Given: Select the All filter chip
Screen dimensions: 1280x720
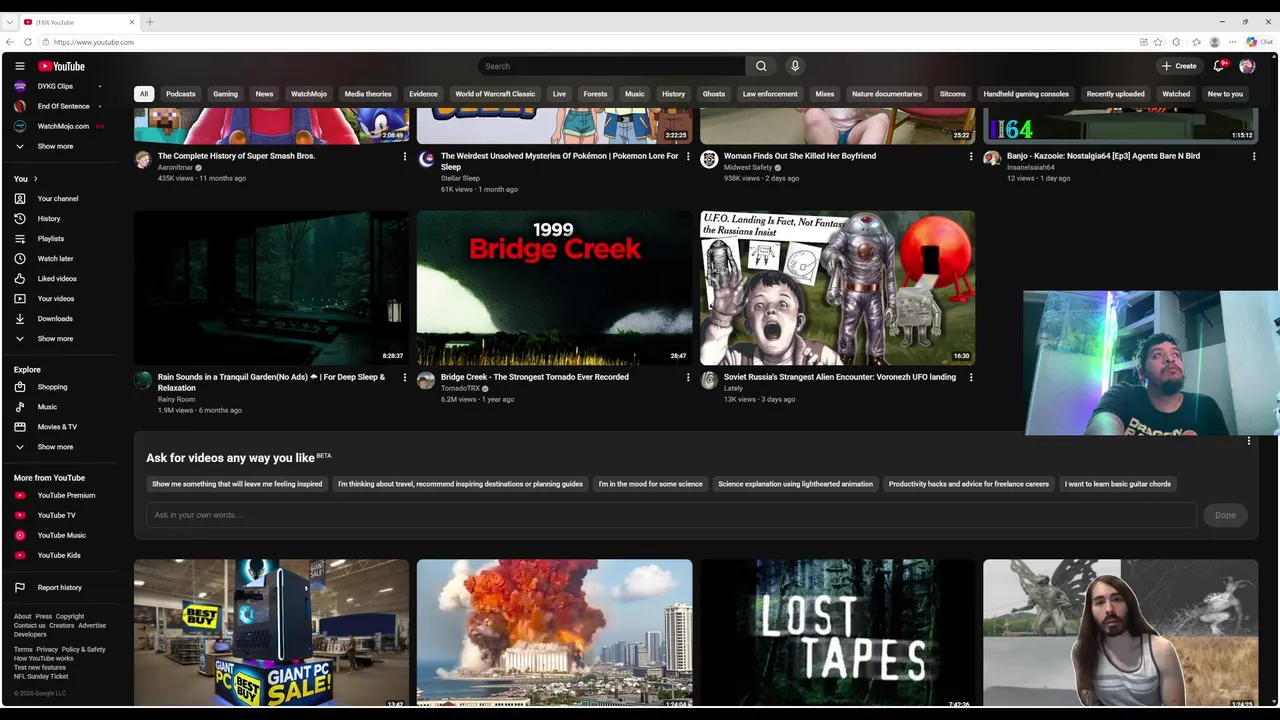Looking at the screenshot, I should point(144,94).
